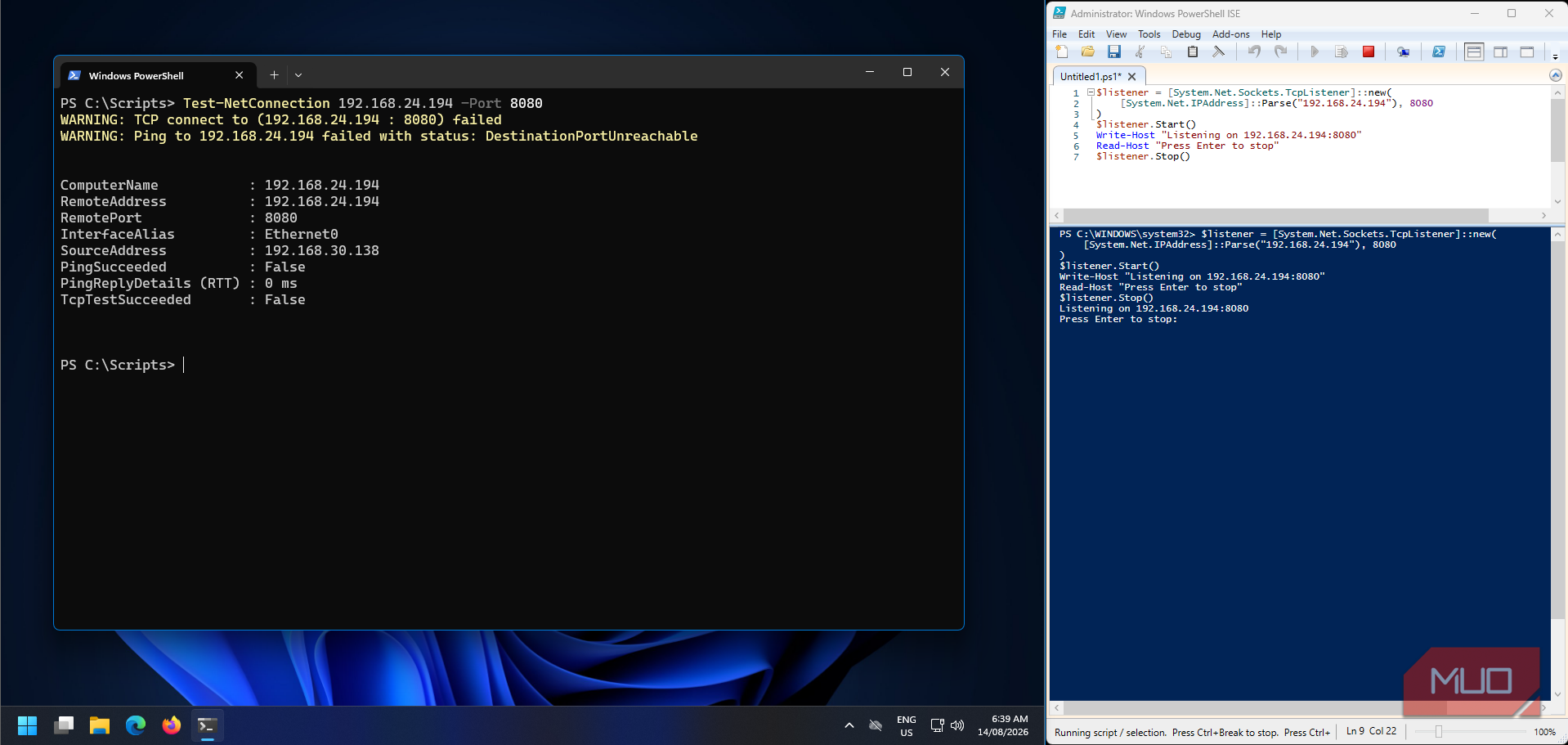Open File Explorer from the taskbar

(x=100, y=725)
